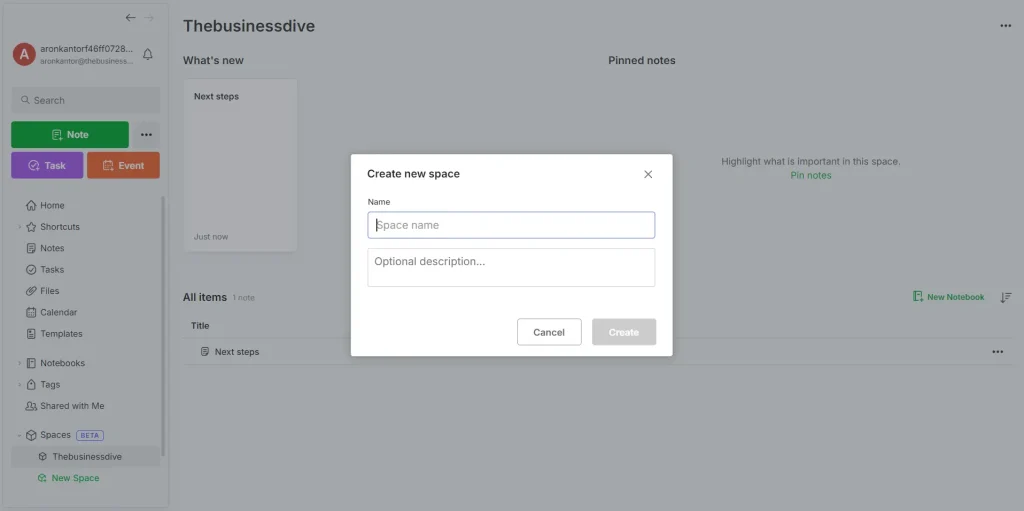Viewport: 1024px width, 511px height.
Task: Click Cancel in the dialog
Action: tap(549, 332)
